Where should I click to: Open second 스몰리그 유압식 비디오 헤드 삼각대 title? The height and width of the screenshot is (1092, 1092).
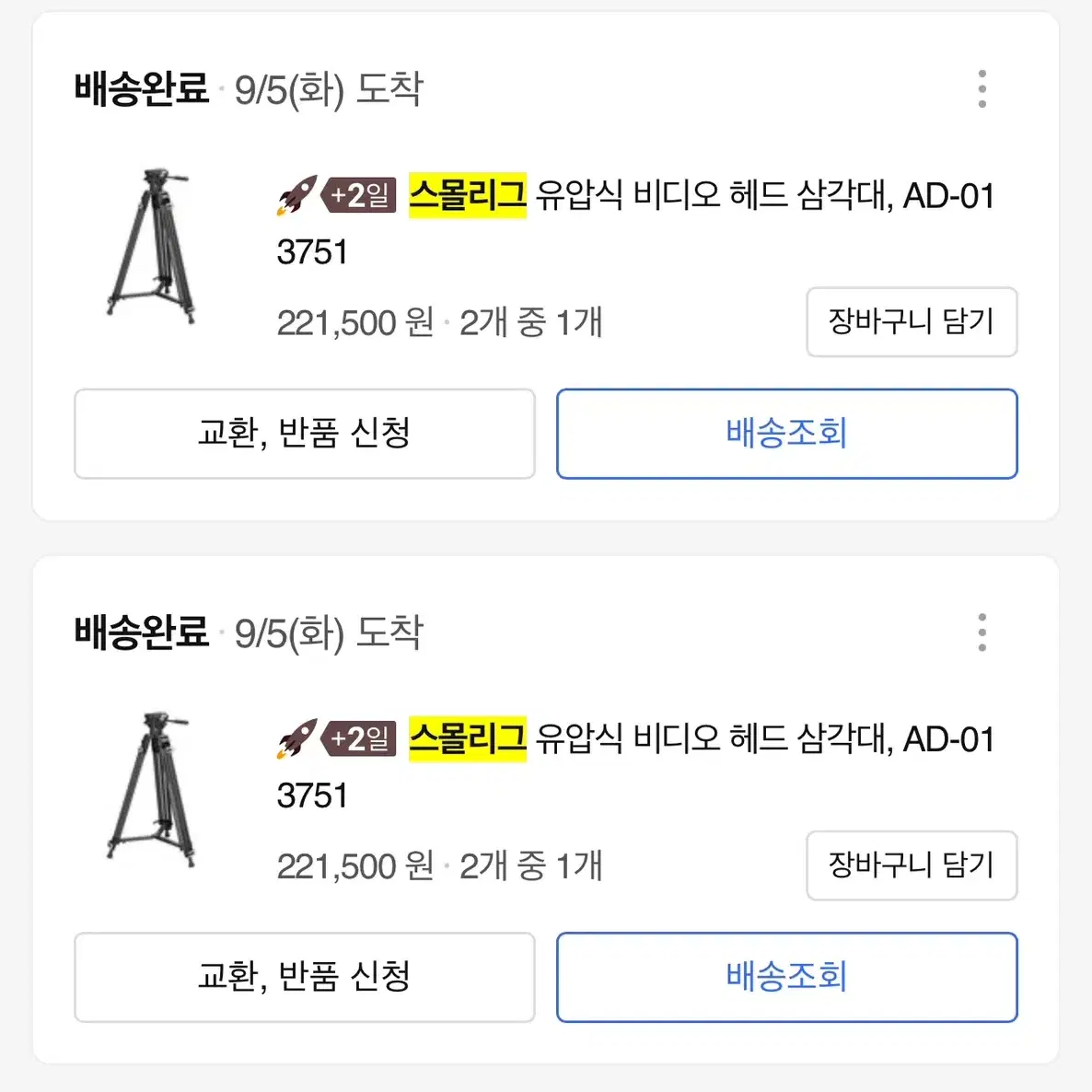[635, 765]
